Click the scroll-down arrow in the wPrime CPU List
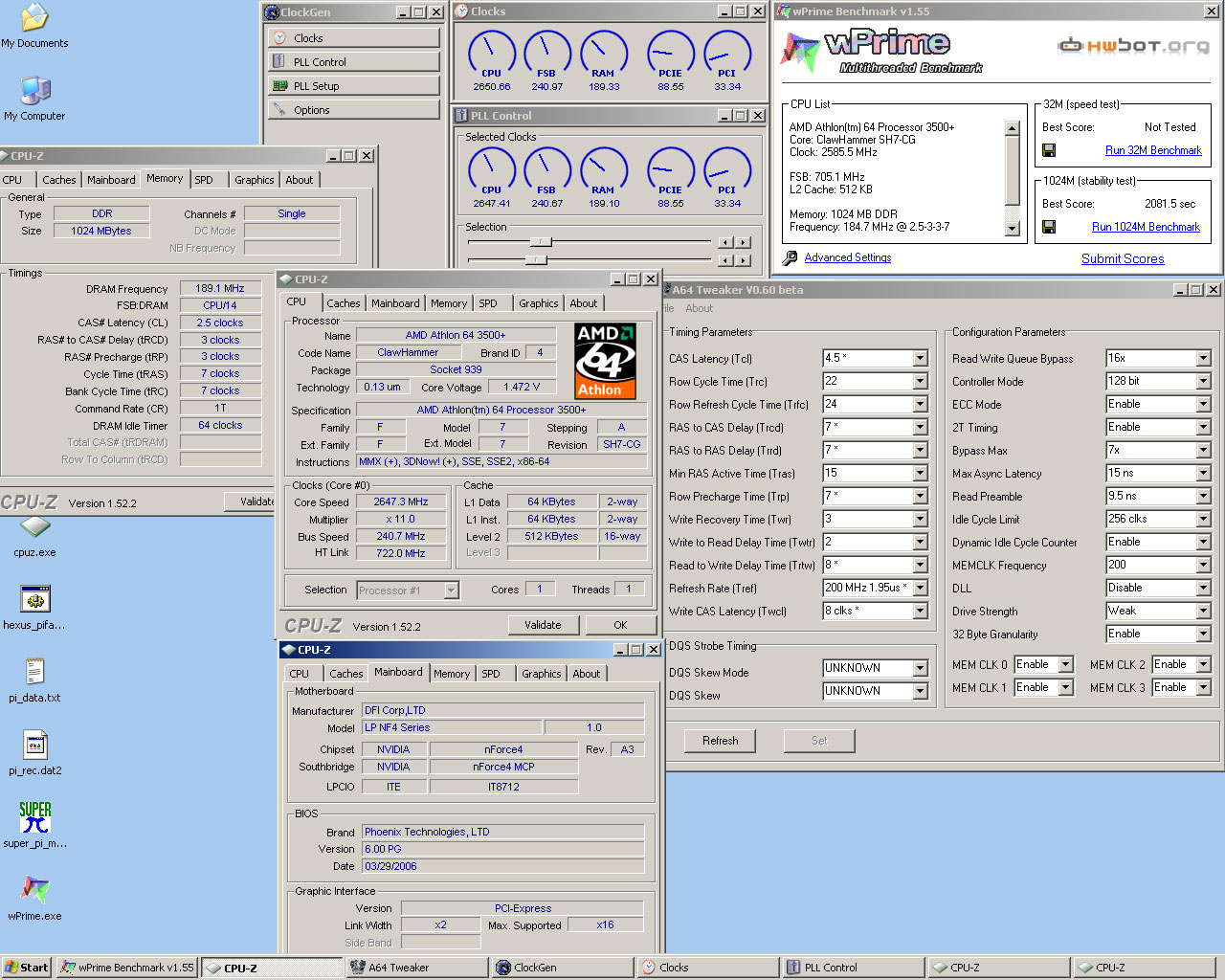This screenshot has height=980, width=1225. click(1013, 228)
